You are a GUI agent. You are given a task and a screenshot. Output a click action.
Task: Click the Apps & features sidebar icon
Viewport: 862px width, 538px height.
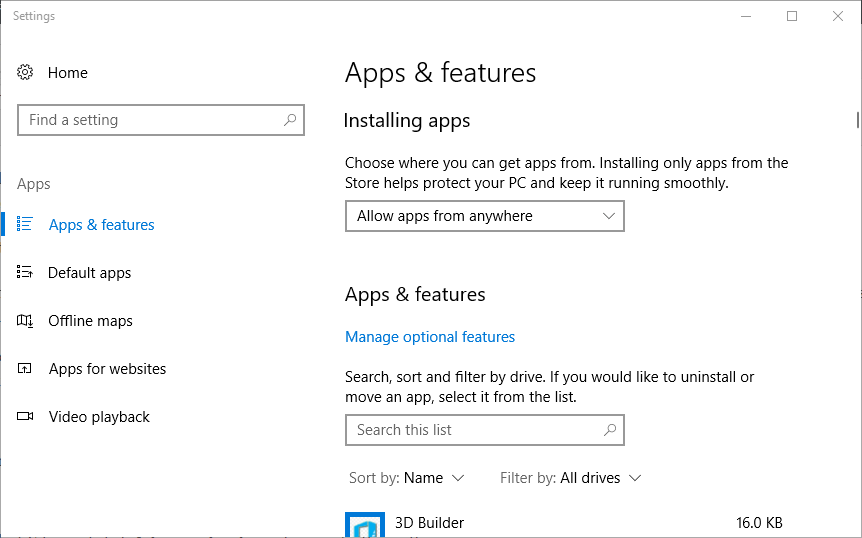tap(26, 225)
